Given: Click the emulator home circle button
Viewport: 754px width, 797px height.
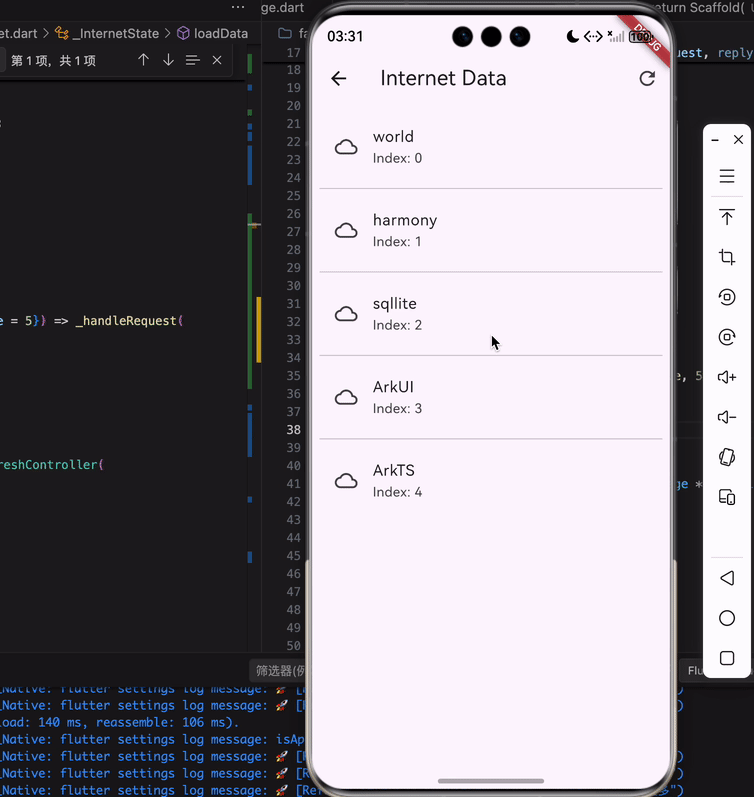Looking at the screenshot, I should tap(727, 618).
